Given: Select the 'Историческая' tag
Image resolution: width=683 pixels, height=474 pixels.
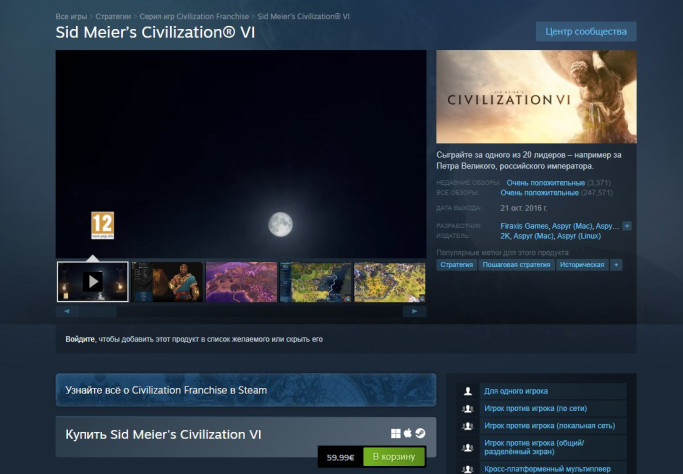Looking at the screenshot, I should pyautogui.click(x=582, y=265).
